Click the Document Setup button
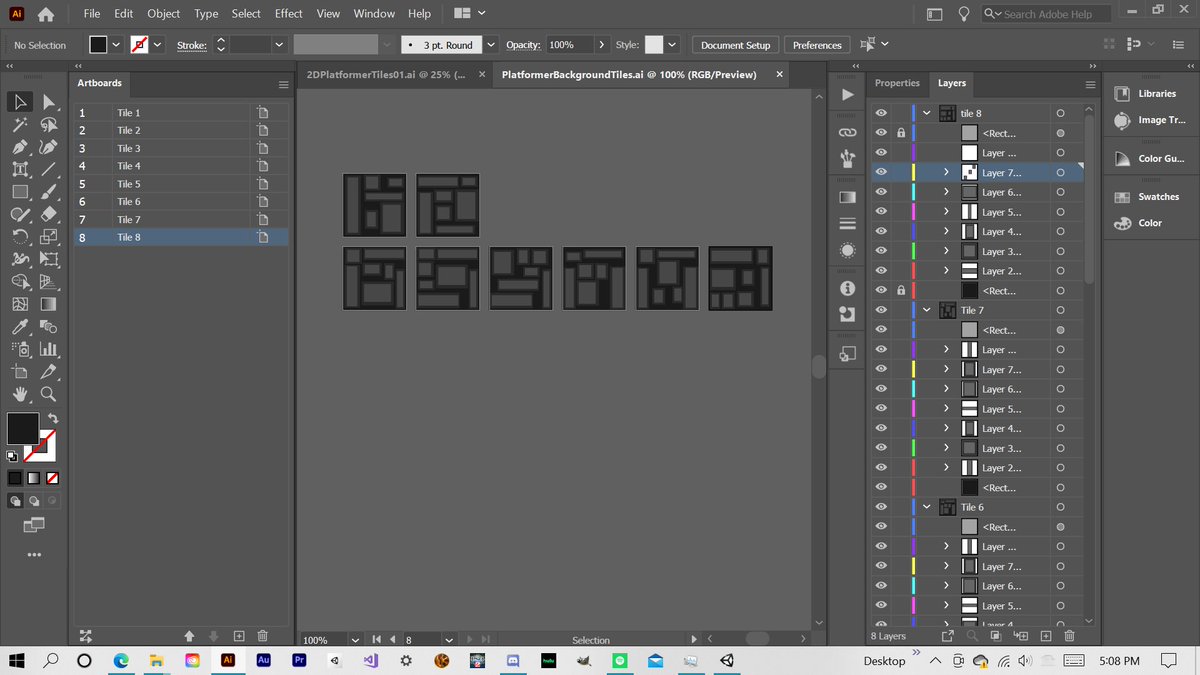Viewport: 1200px width, 675px height. [735, 45]
